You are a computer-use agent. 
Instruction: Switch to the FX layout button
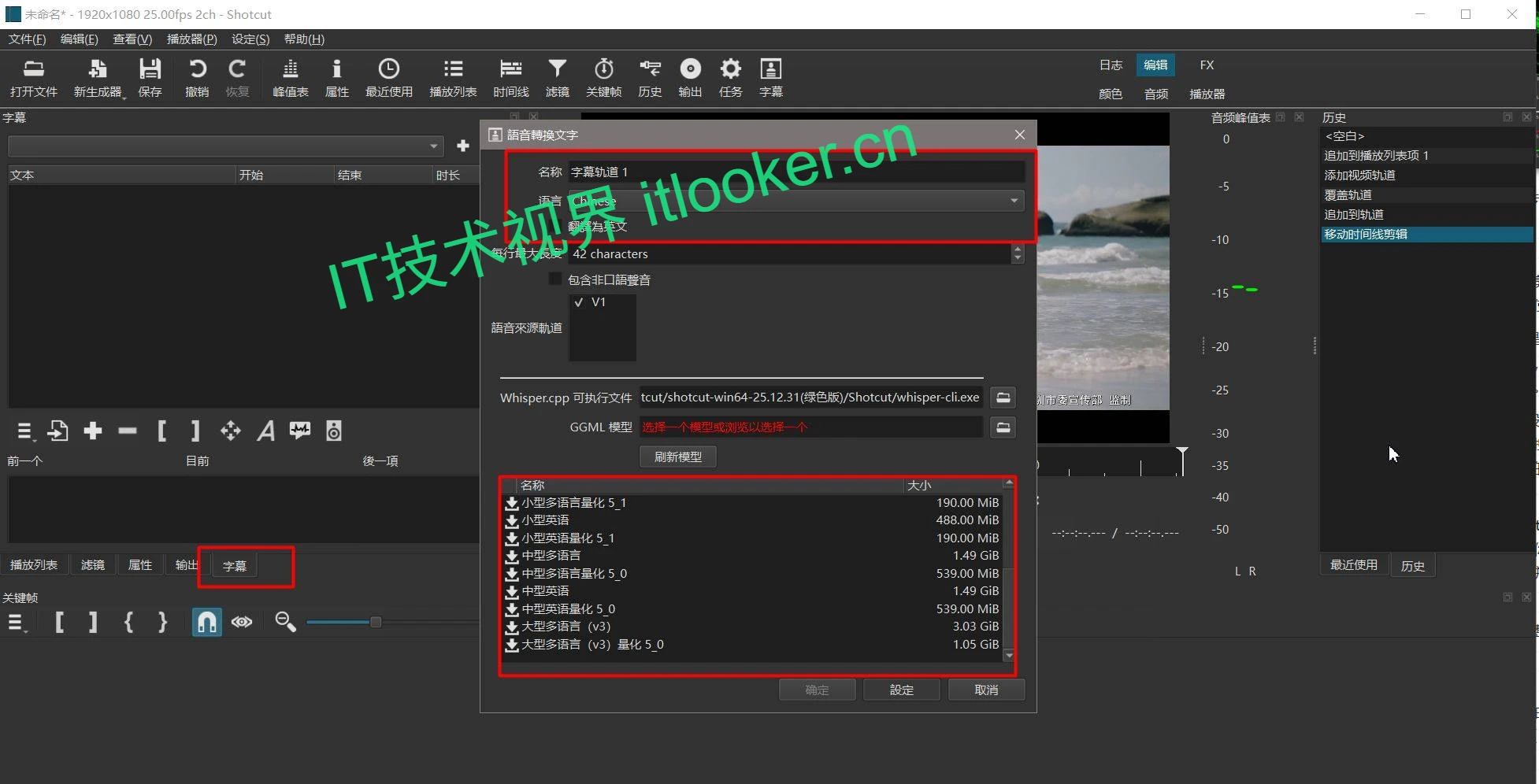coord(1207,65)
